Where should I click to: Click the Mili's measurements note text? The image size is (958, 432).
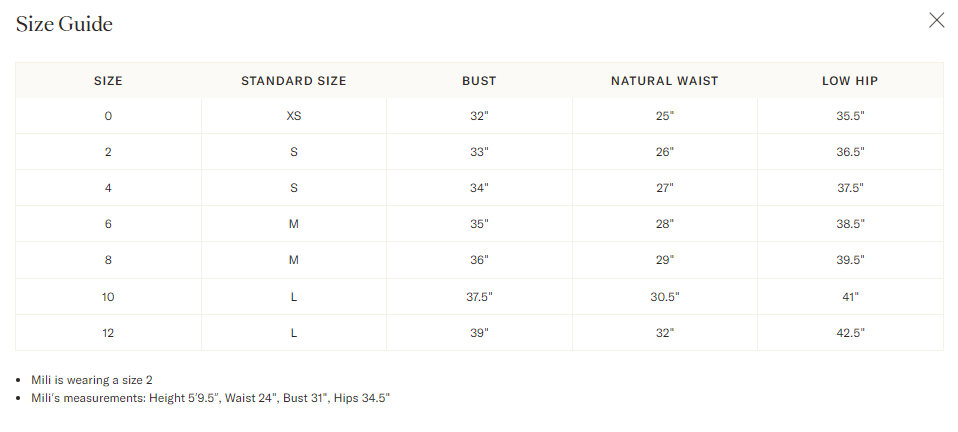click(x=210, y=398)
